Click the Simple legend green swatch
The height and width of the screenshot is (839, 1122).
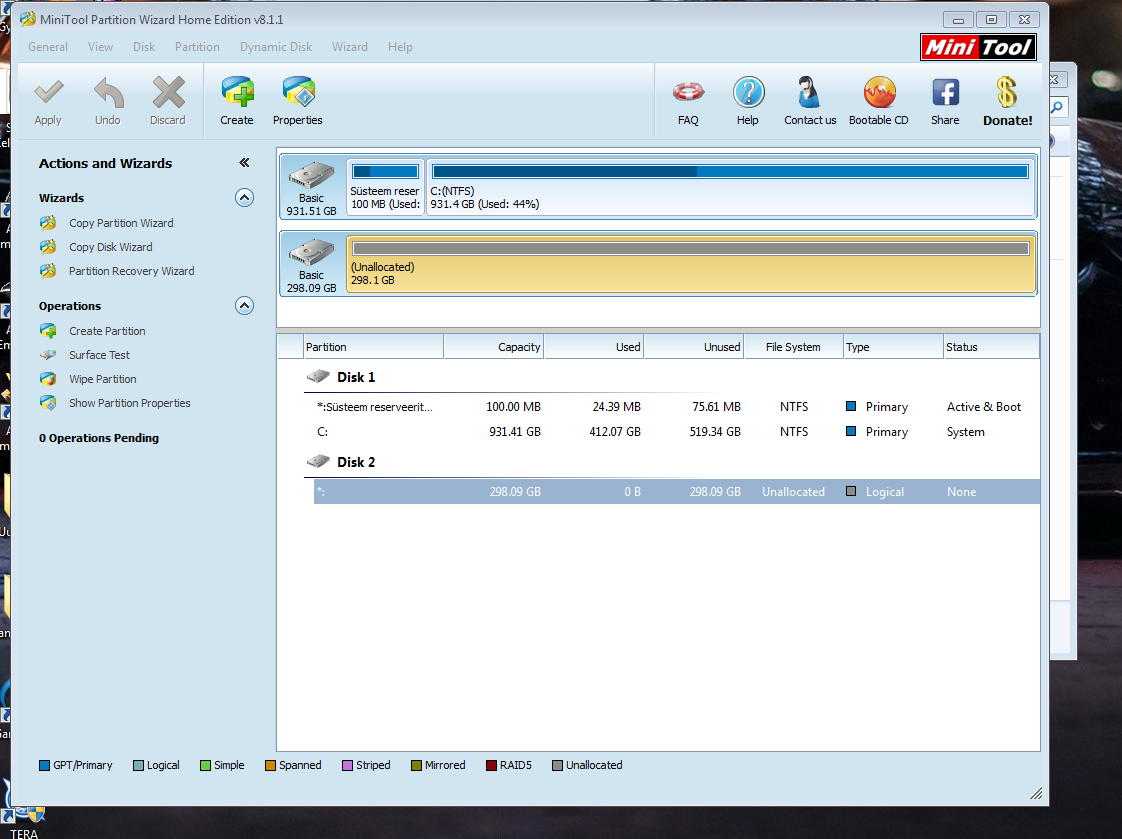click(x=205, y=765)
